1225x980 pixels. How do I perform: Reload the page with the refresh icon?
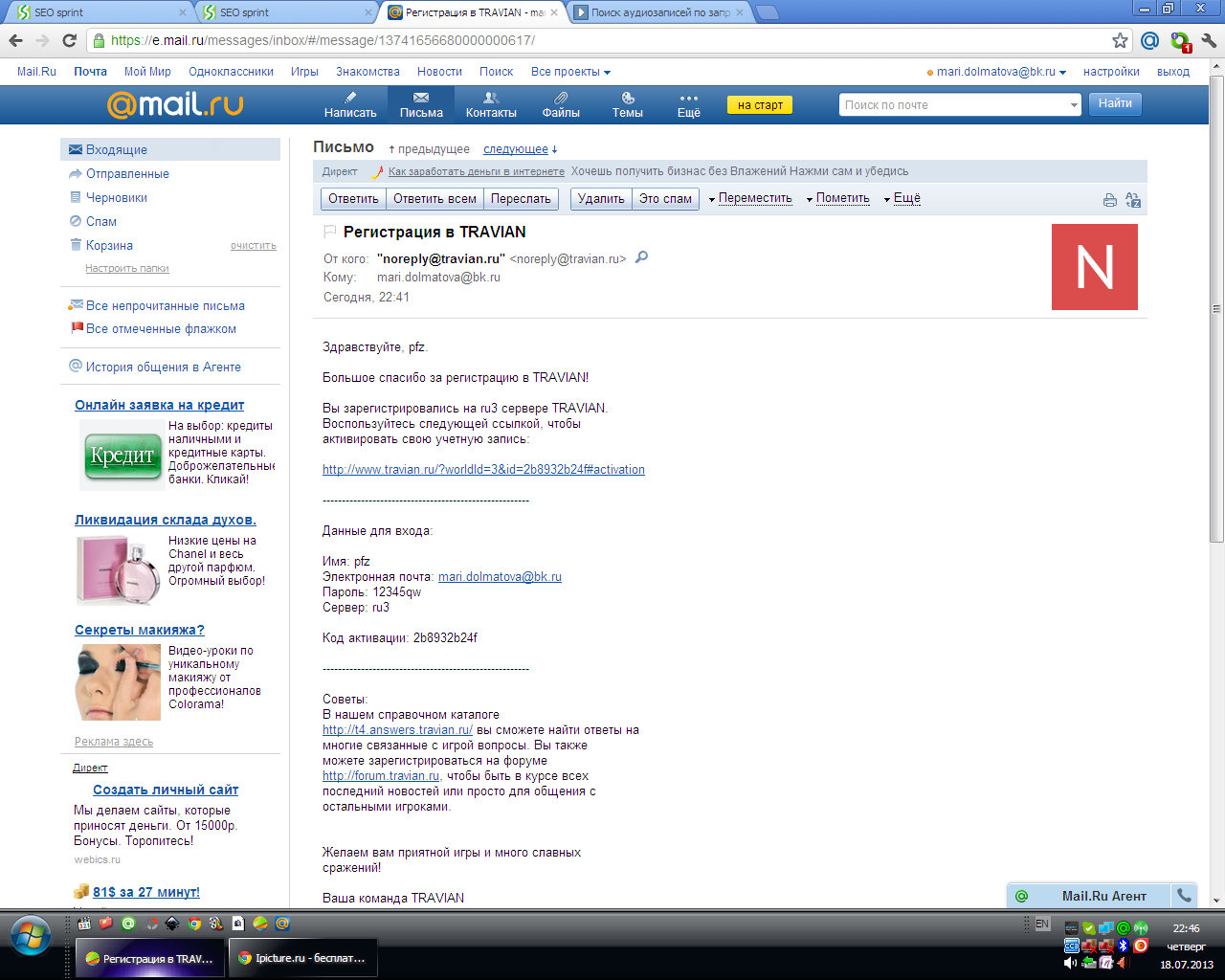(69, 40)
